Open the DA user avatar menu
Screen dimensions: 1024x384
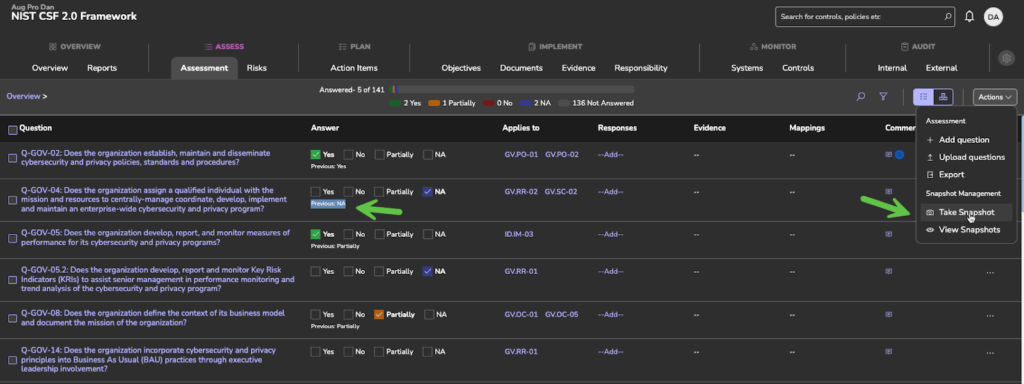993,17
